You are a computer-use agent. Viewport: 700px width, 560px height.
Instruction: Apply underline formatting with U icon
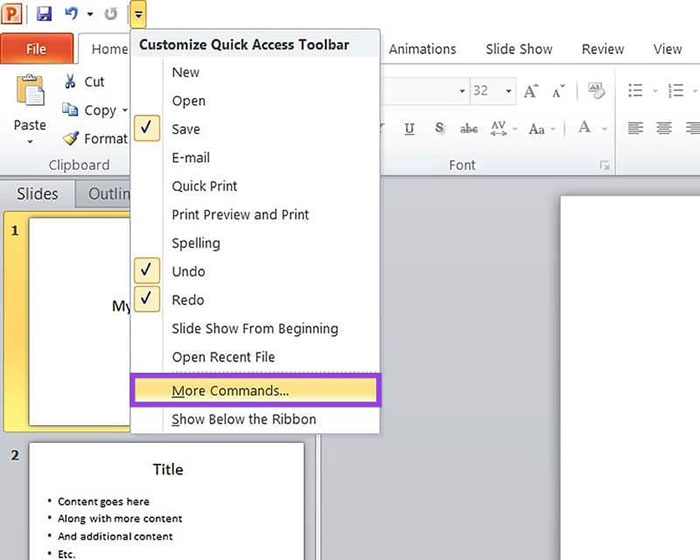(x=409, y=128)
